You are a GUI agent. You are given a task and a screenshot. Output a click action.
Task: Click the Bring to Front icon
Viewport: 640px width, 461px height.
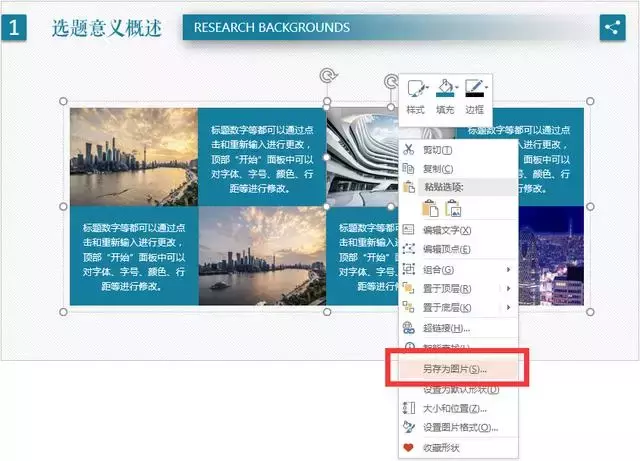coord(409,288)
